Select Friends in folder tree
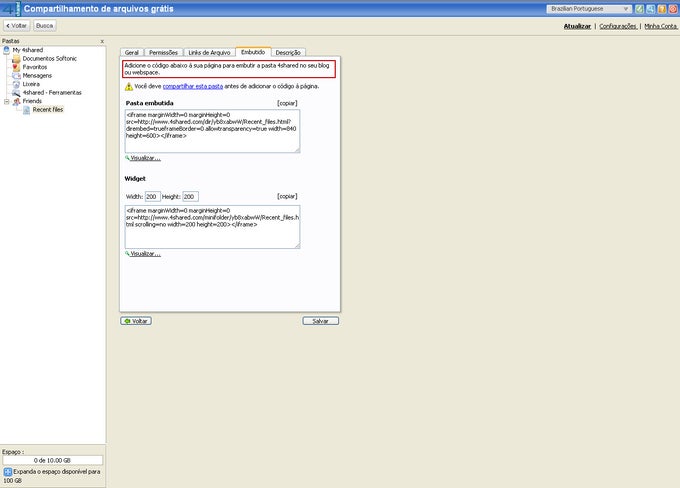The width and height of the screenshot is (680, 488). (x=33, y=101)
